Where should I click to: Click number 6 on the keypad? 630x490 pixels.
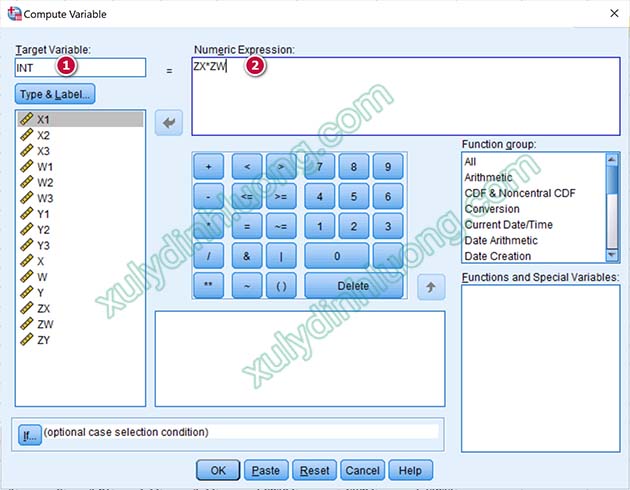coord(388,196)
